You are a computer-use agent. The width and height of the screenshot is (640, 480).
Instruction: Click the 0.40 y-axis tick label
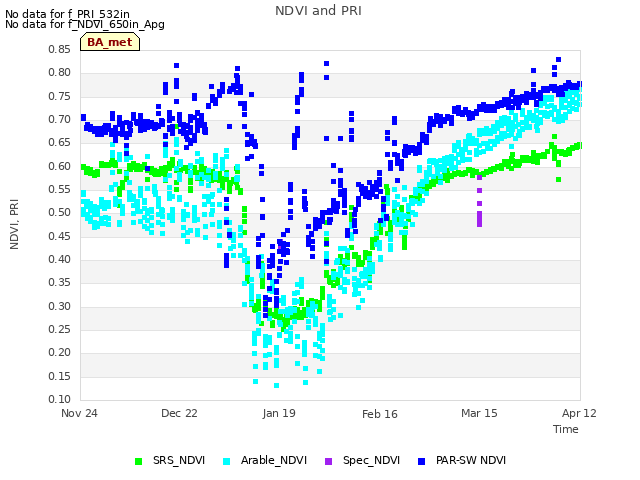tap(60, 260)
